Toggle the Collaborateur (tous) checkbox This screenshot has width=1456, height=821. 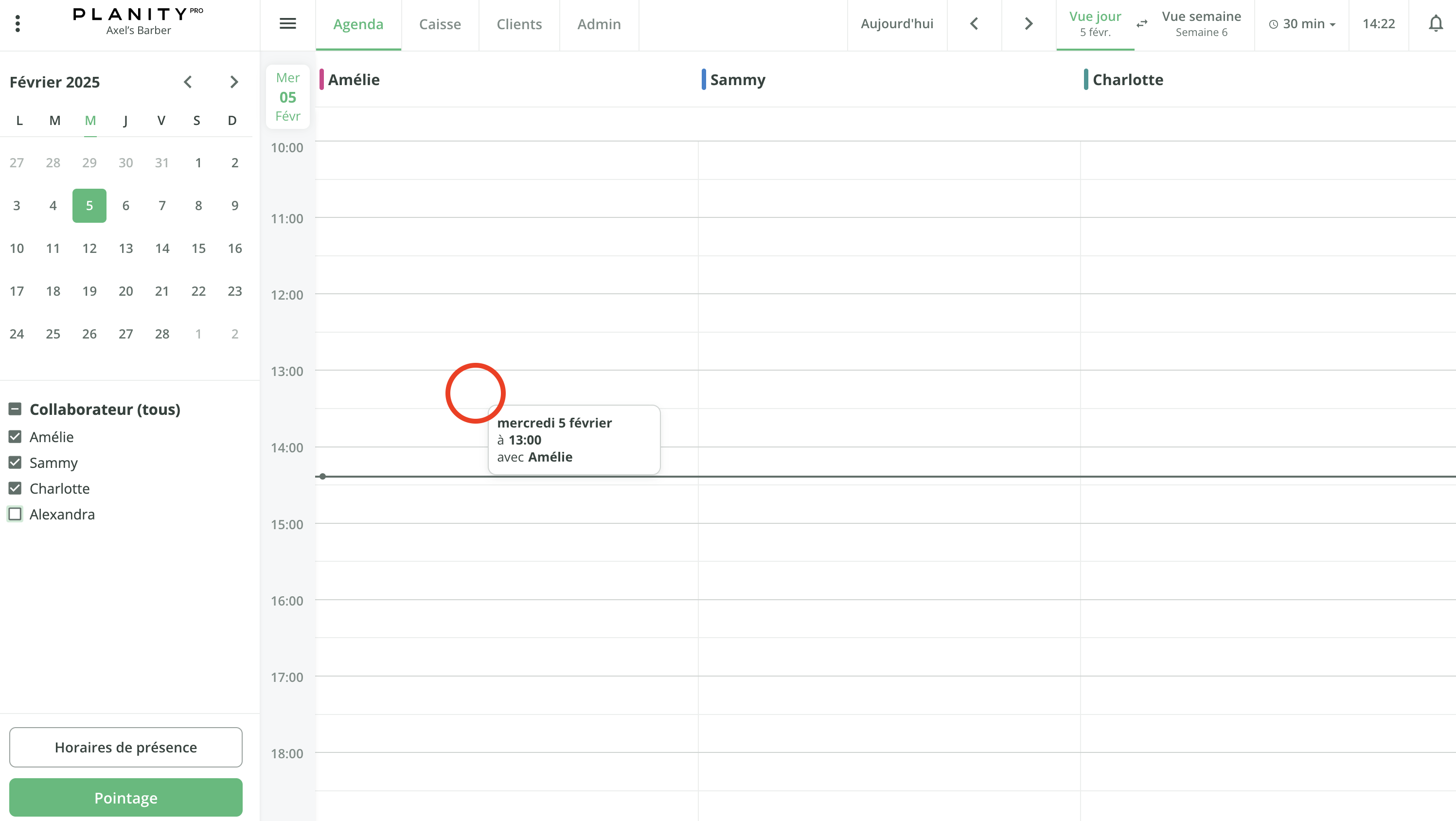point(15,410)
